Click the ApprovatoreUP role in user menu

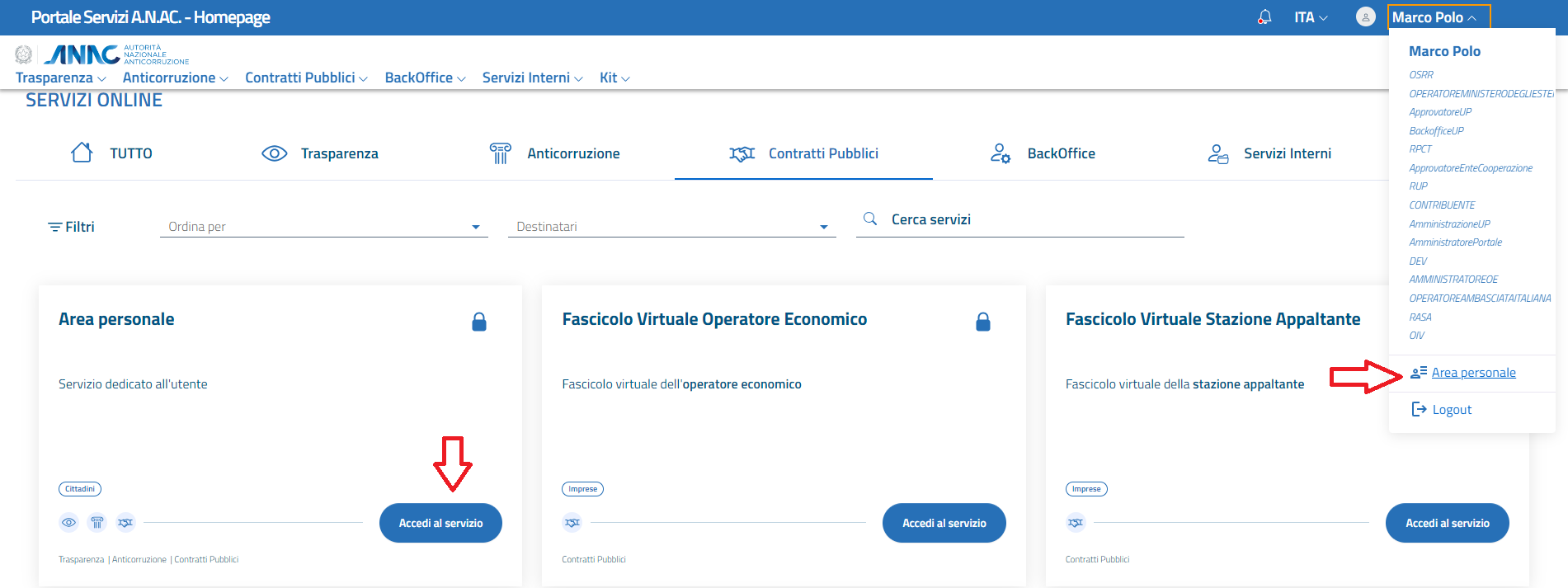click(1440, 112)
